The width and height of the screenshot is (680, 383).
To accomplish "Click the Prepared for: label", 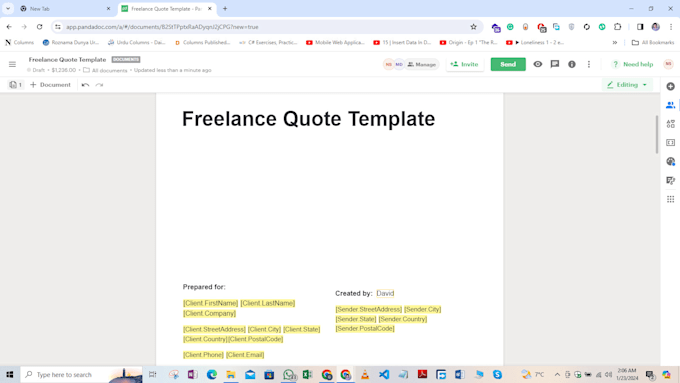I will click(x=204, y=287).
